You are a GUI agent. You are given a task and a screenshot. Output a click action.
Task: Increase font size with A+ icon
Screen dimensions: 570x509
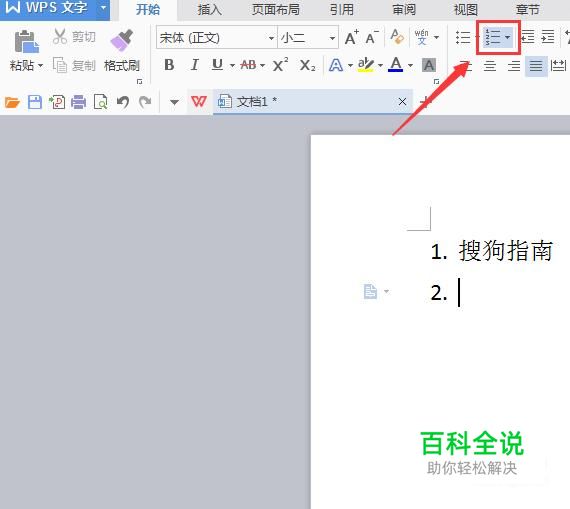[x=352, y=37]
